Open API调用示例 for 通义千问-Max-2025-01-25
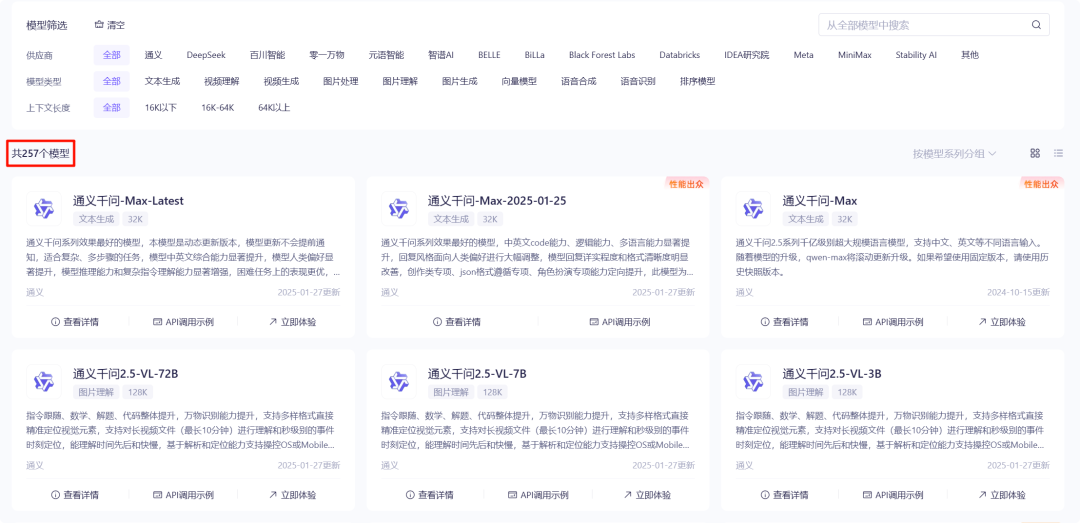 pyautogui.click(x=620, y=322)
